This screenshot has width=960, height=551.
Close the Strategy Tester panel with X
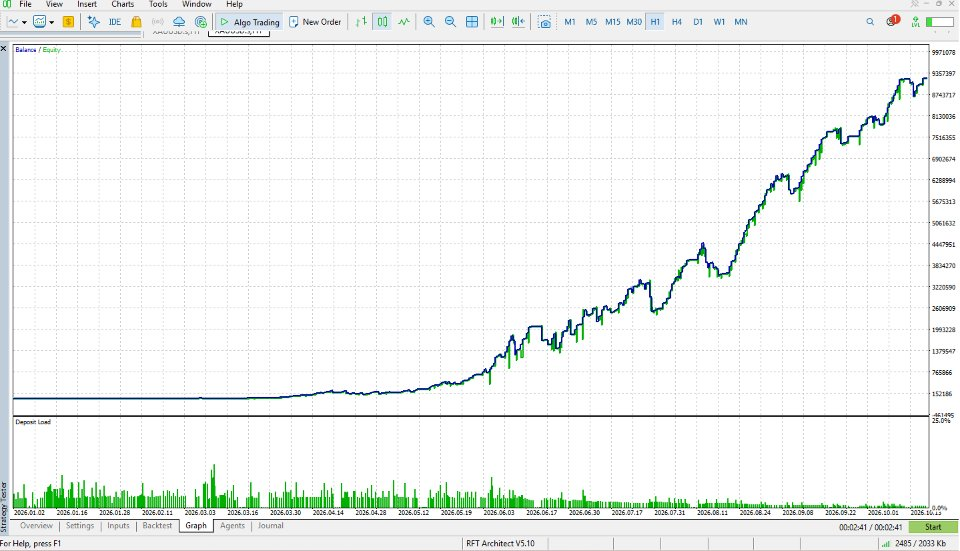[x=4, y=48]
